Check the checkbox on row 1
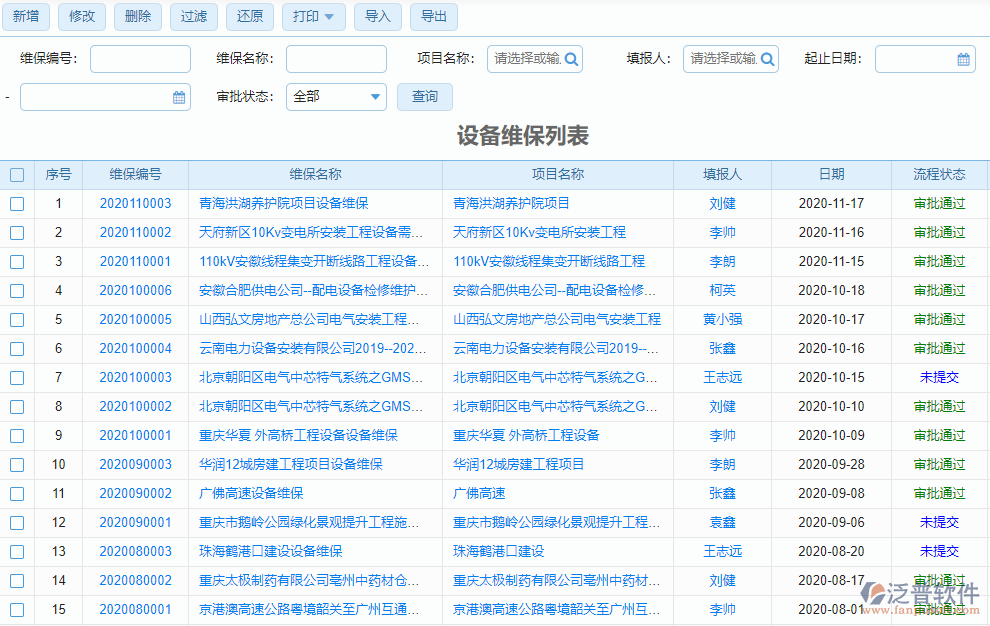This screenshot has height=626, width=990. pyautogui.click(x=17, y=203)
